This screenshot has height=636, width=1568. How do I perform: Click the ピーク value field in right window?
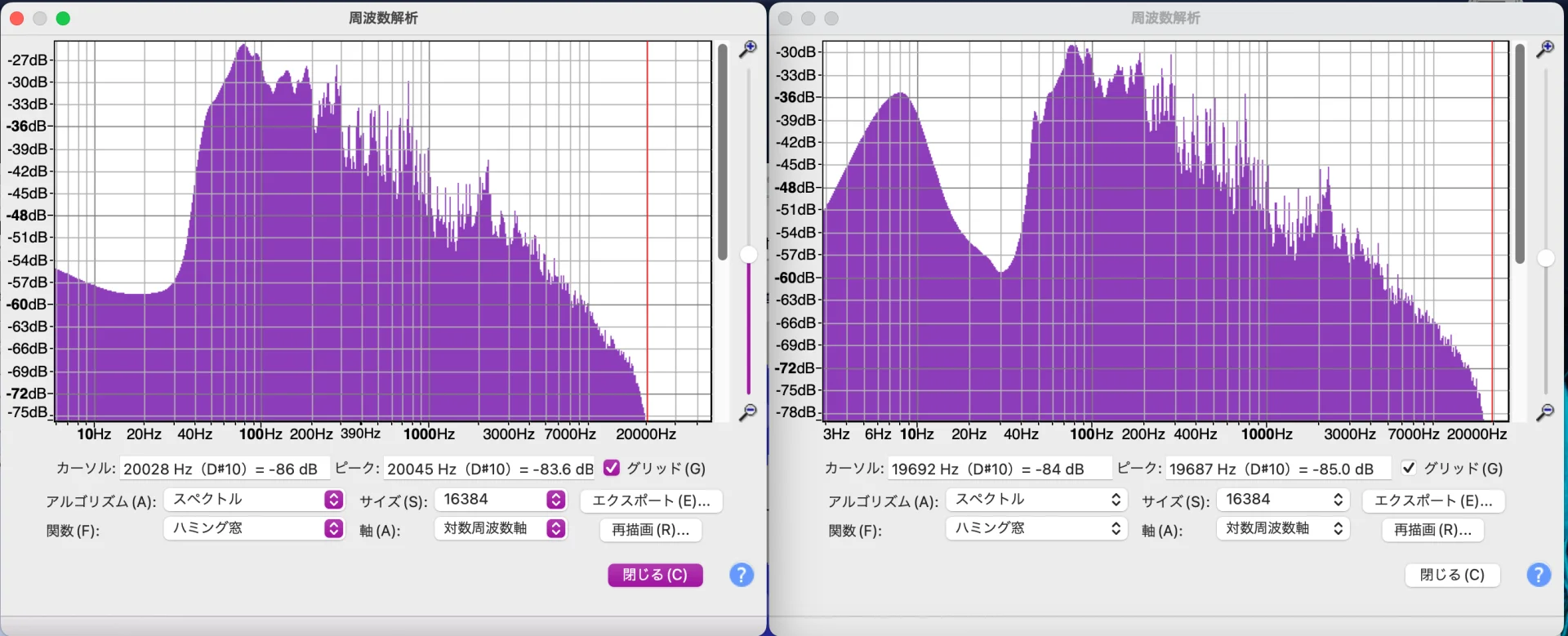click(1277, 469)
